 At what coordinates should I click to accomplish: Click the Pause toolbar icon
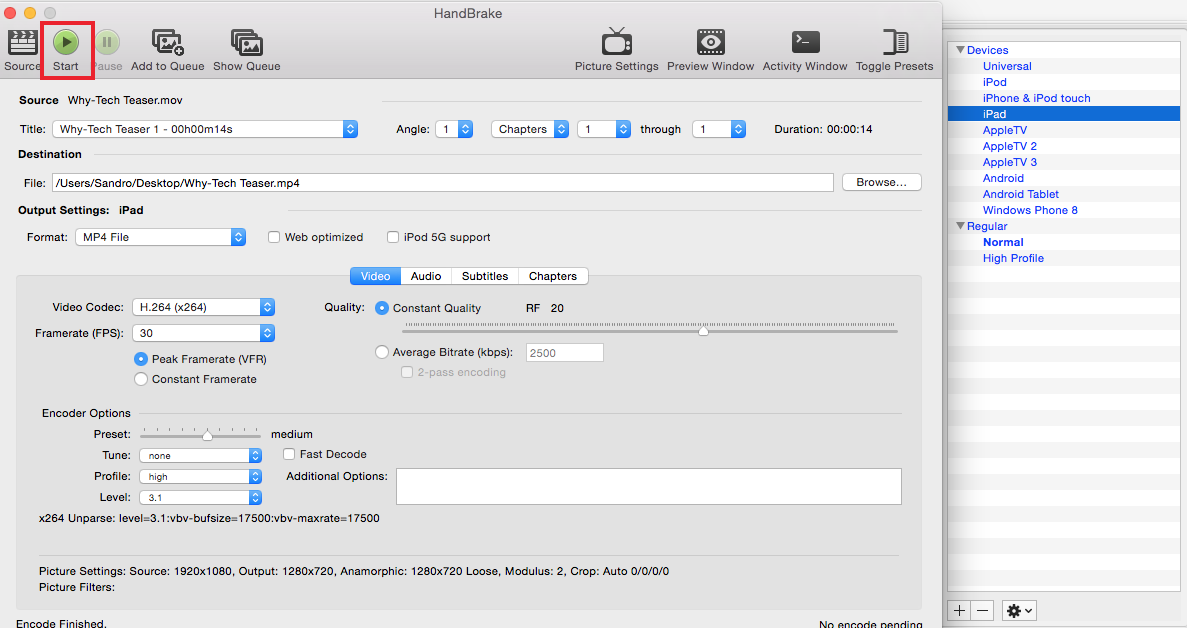click(x=107, y=42)
